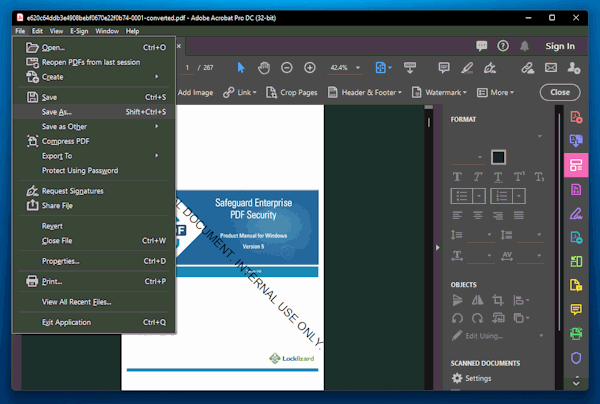Click the Close button in edit toolbar
Viewport: 600px width, 404px height.
pyautogui.click(x=560, y=92)
